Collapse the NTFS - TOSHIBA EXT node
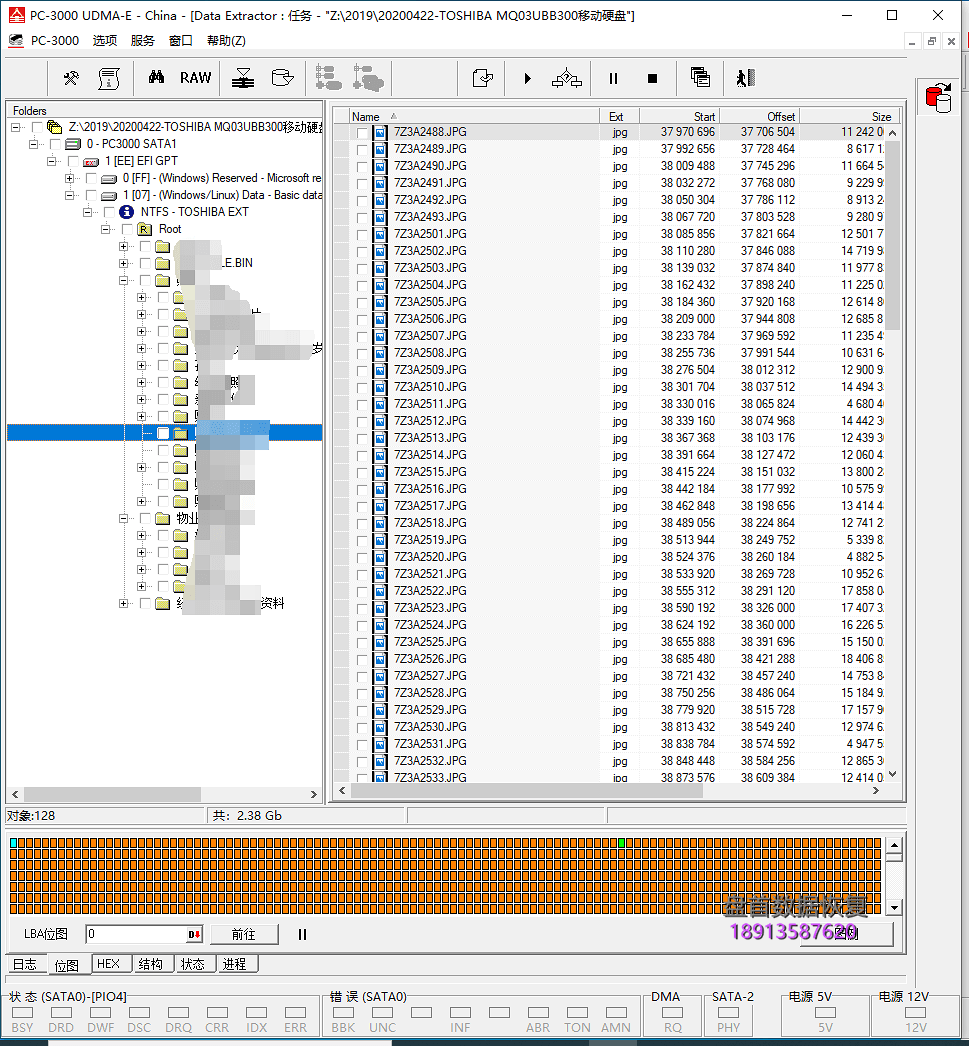The height and width of the screenshot is (1046, 969). (x=87, y=212)
